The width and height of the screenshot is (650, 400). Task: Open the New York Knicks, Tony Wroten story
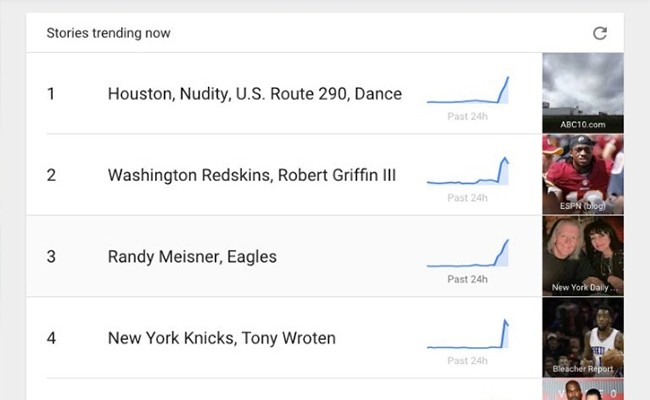coord(221,338)
